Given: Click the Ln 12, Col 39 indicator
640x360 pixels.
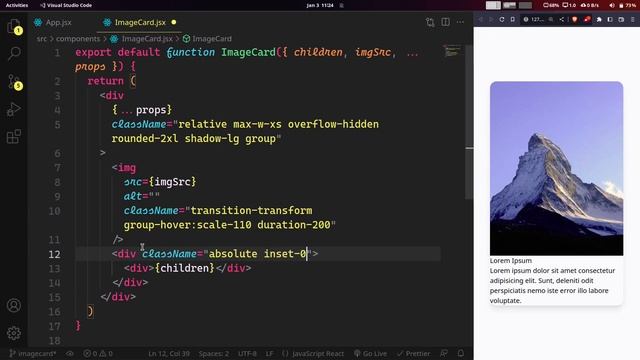Looking at the screenshot, I should tap(169, 353).
